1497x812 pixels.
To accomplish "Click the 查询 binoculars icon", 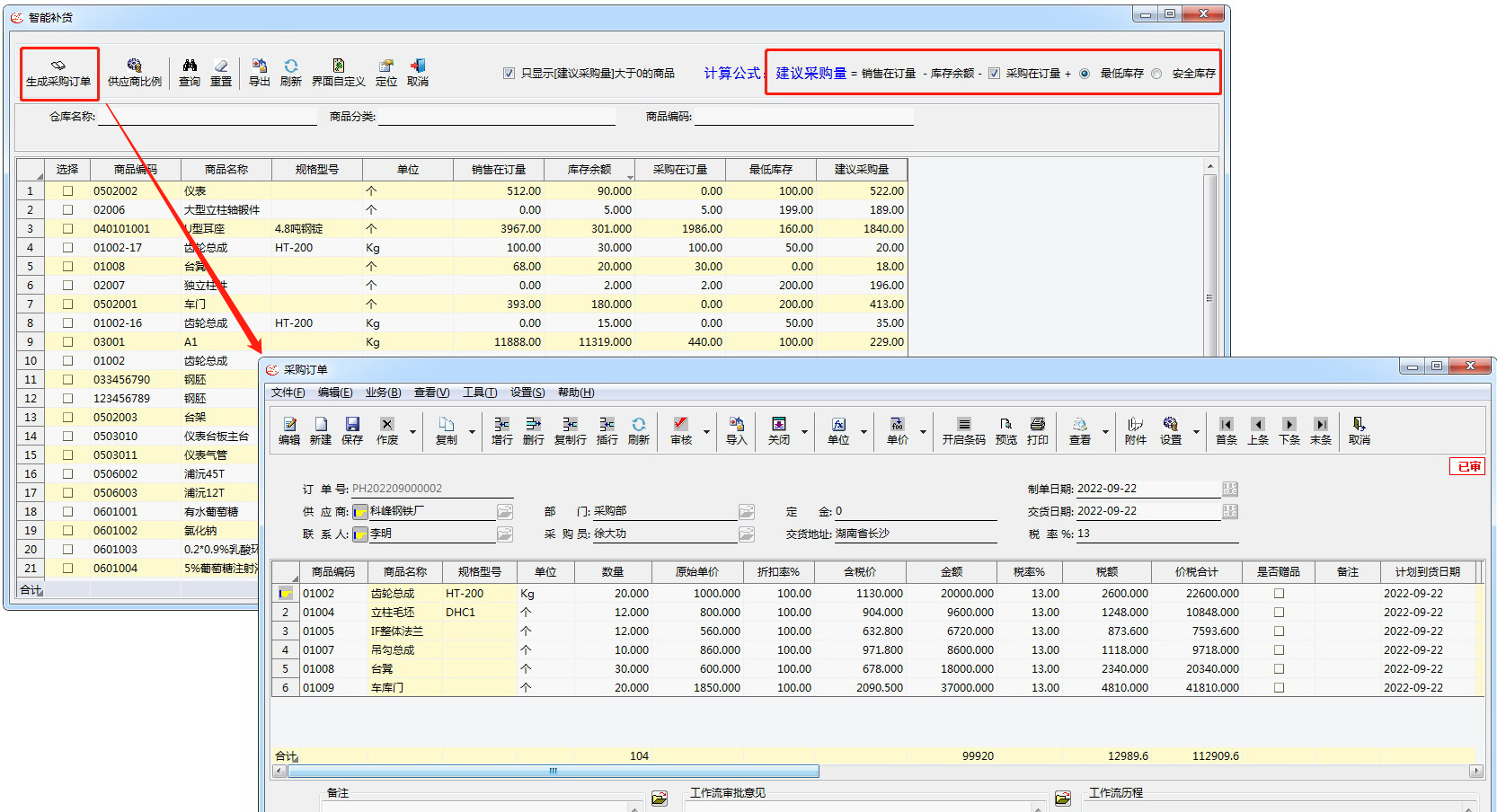I will [x=190, y=73].
